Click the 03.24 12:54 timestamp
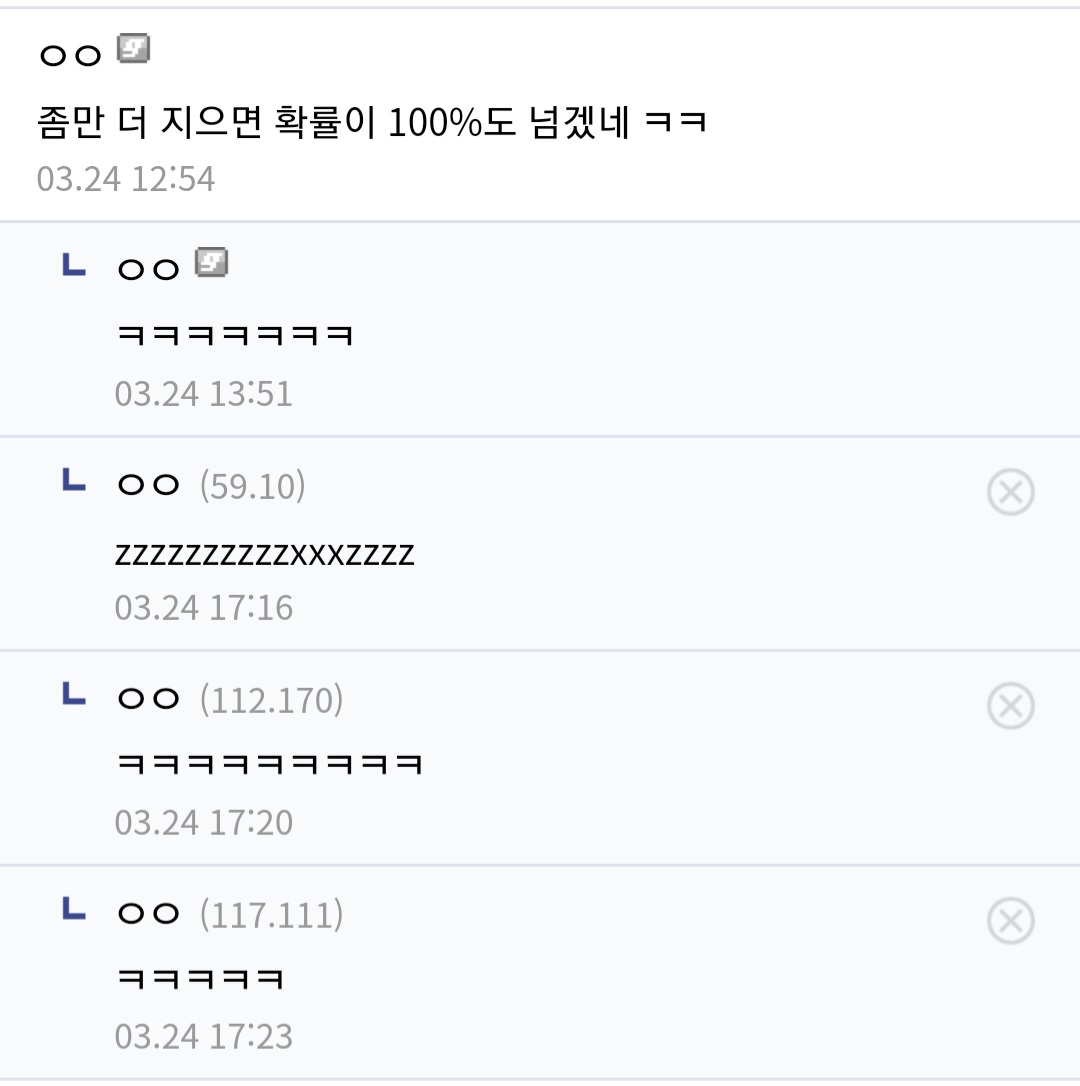The image size is (1080, 1086). pos(126,179)
